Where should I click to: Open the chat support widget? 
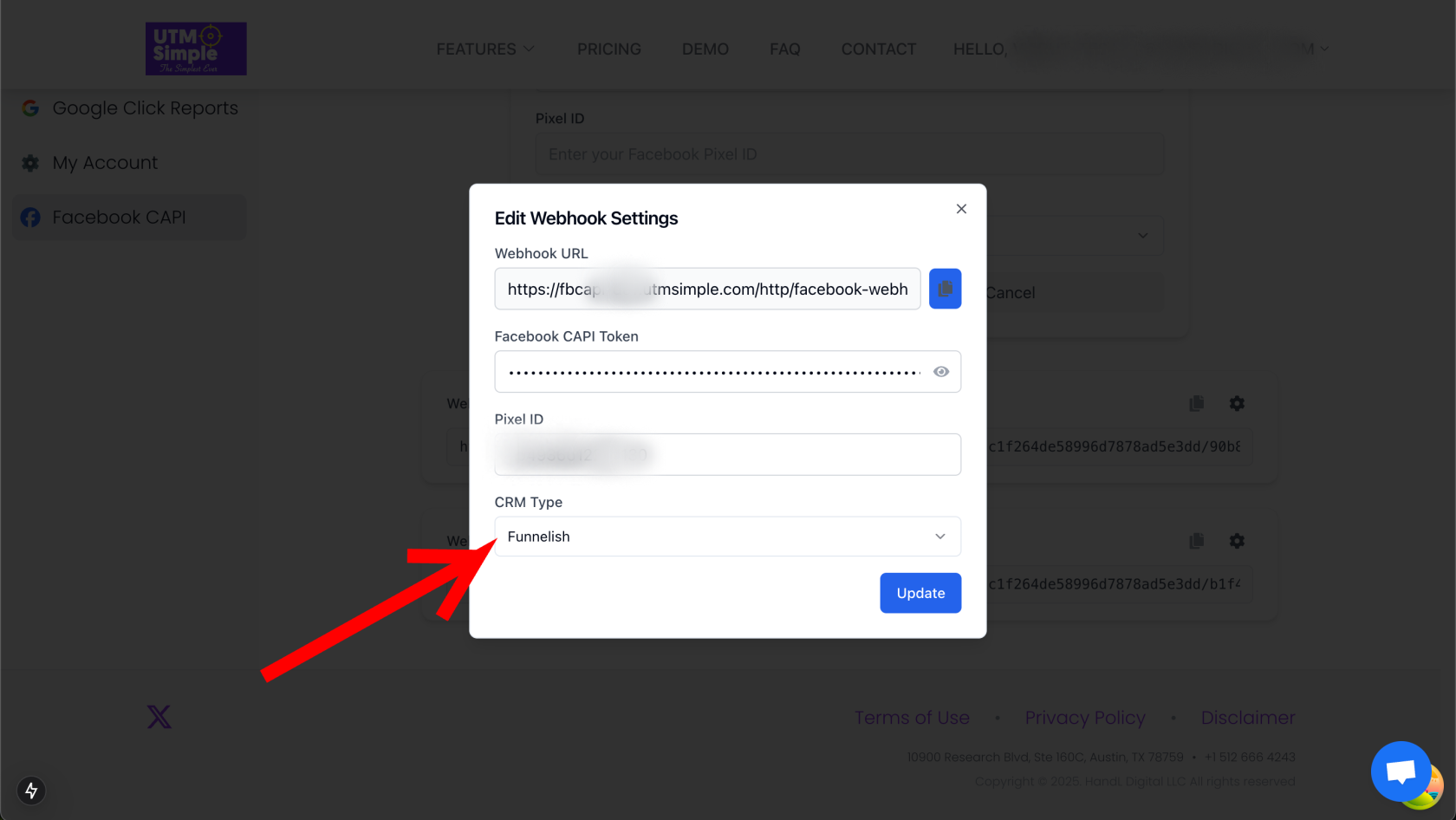click(1401, 771)
